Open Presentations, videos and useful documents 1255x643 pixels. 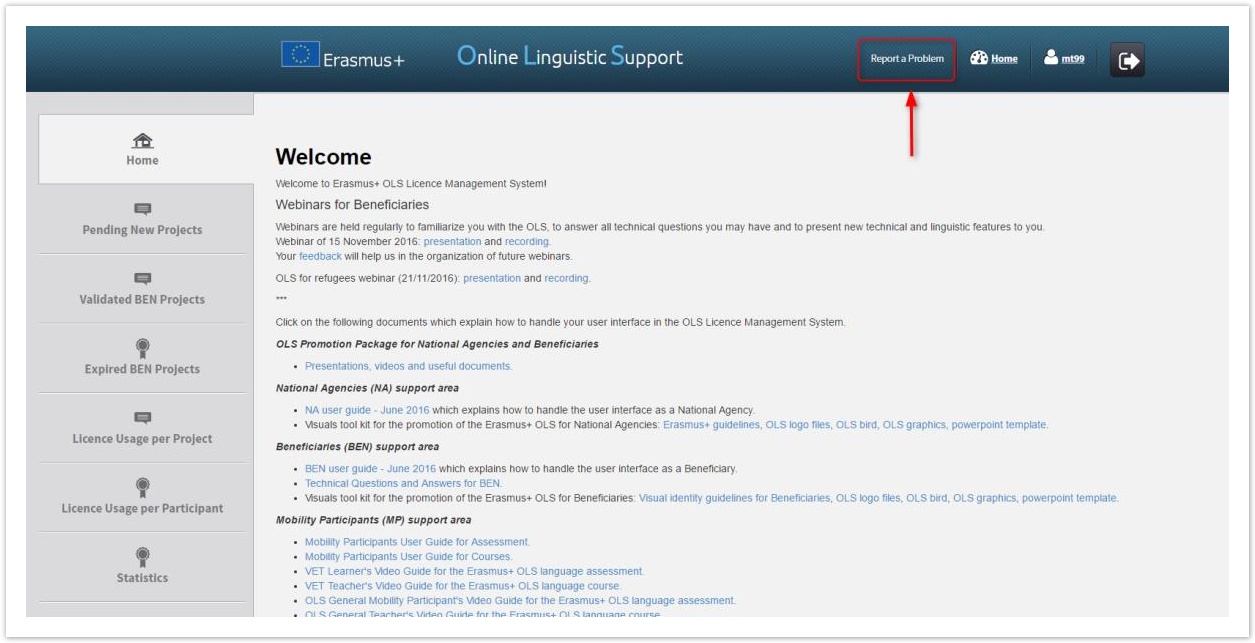coord(408,366)
